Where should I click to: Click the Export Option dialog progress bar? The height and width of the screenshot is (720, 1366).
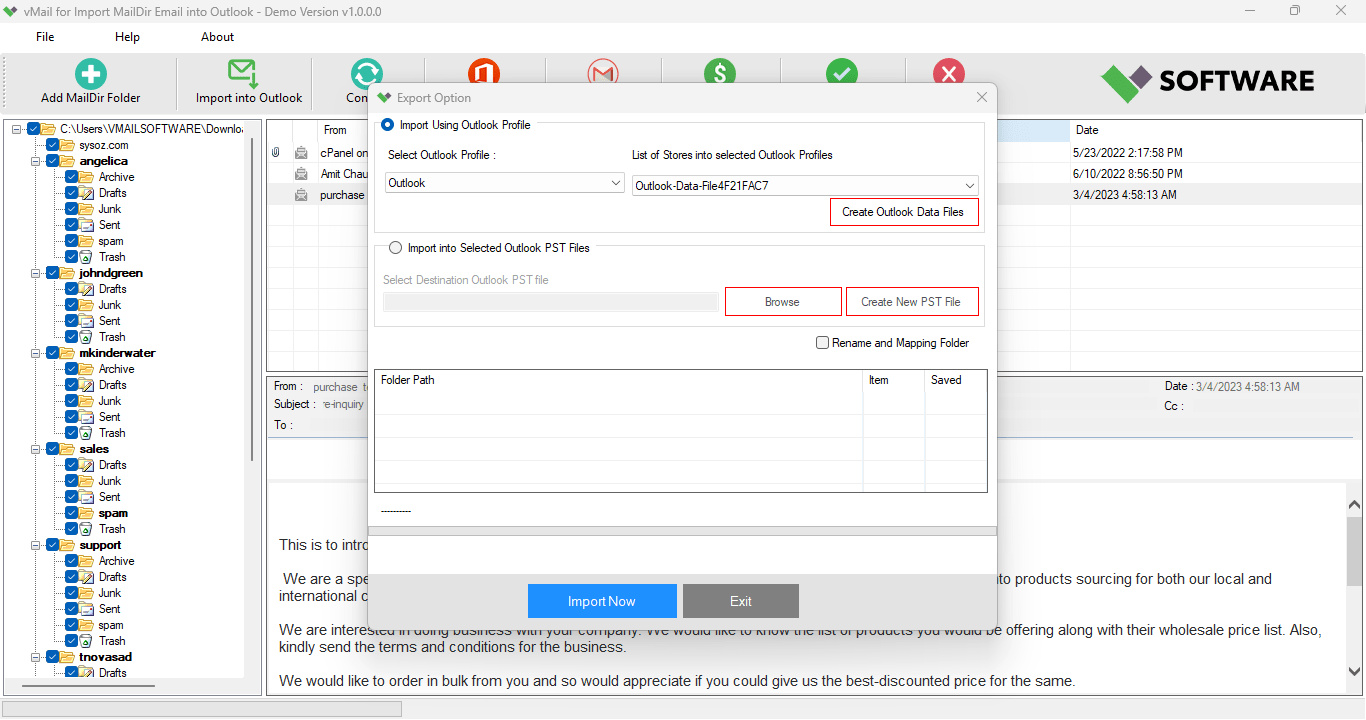(x=682, y=531)
